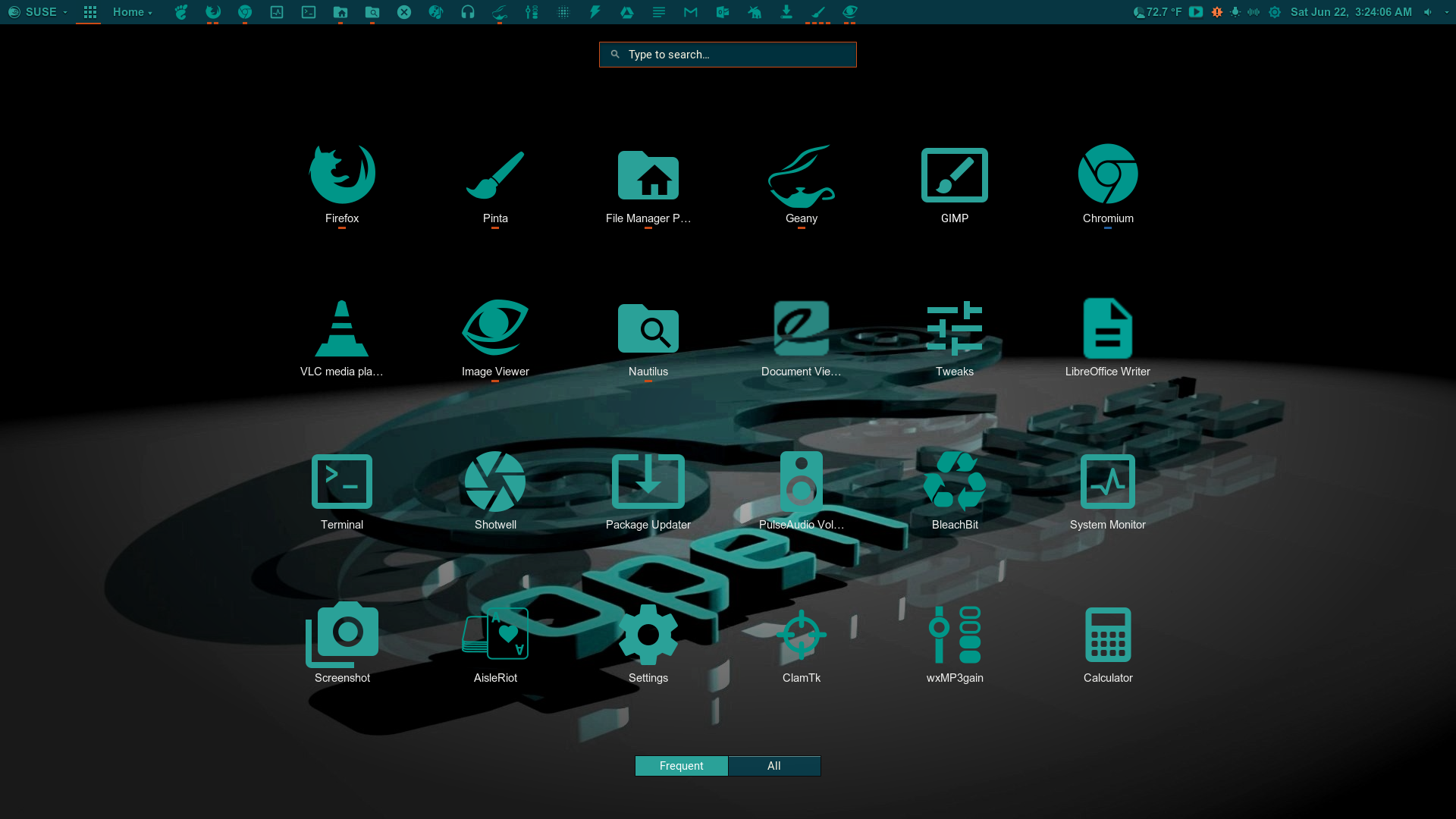
Task: Open the SUSE menu in the top bar
Action: tap(38, 12)
